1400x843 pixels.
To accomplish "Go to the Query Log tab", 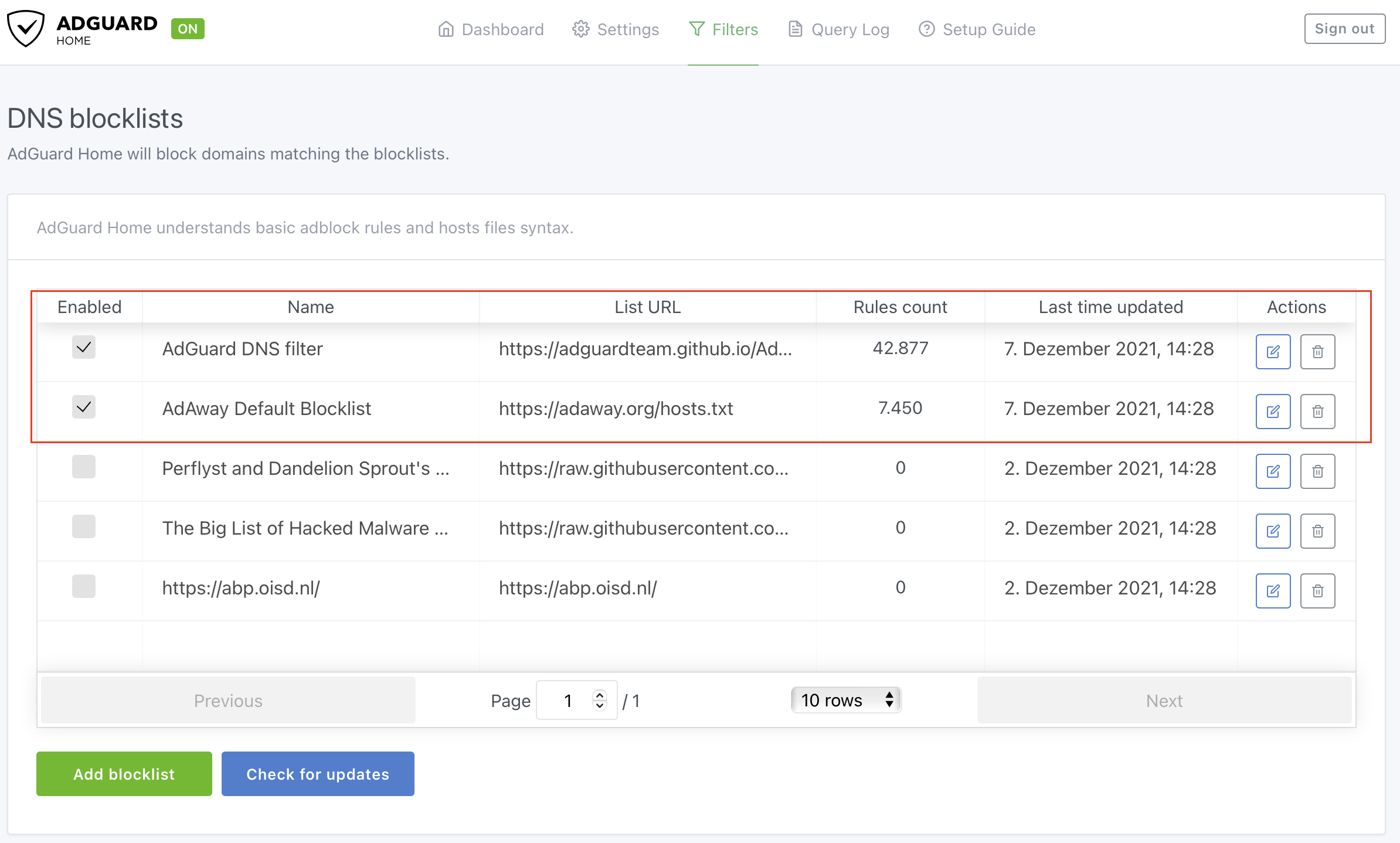I will click(838, 29).
